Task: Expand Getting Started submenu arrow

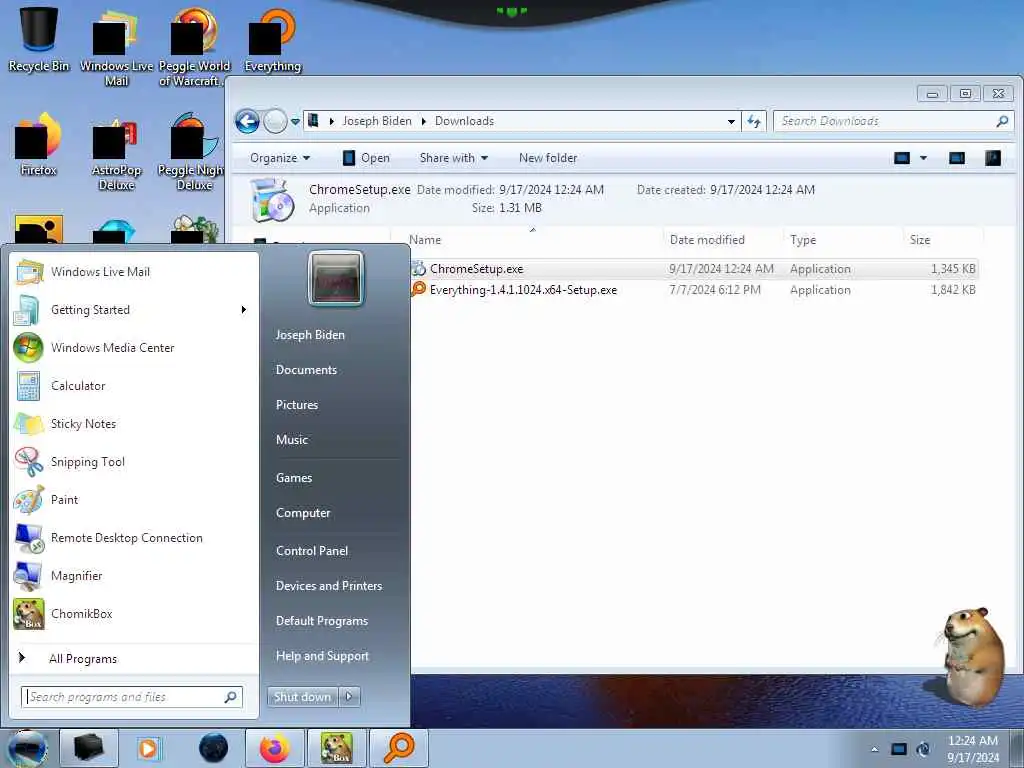Action: pos(244,310)
